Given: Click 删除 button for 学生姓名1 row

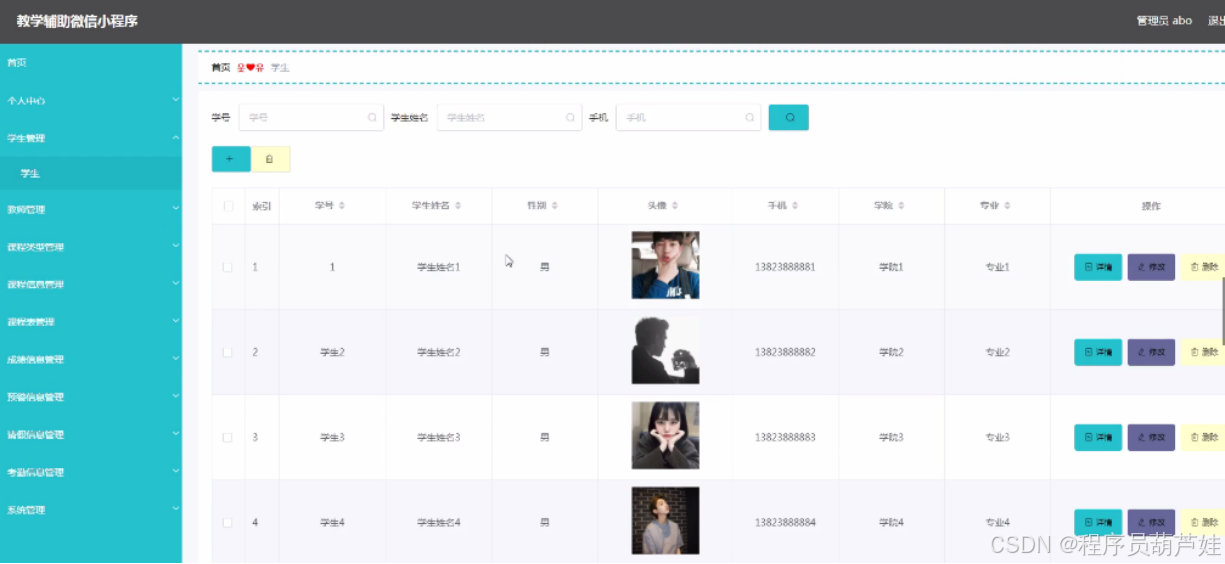Looking at the screenshot, I should (x=1202, y=267).
